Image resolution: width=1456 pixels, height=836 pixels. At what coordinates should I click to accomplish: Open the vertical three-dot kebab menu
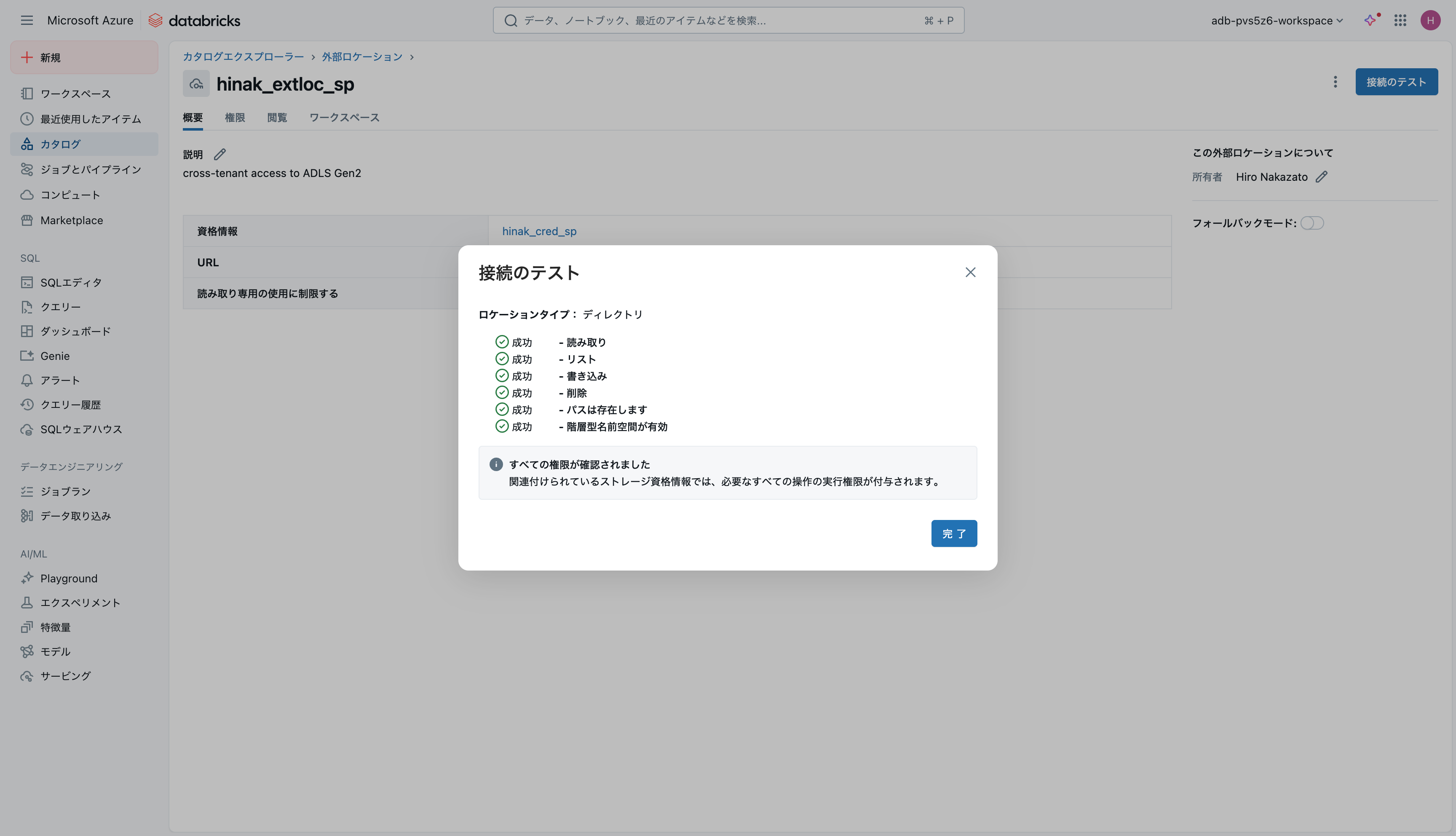pyautogui.click(x=1335, y=82)
